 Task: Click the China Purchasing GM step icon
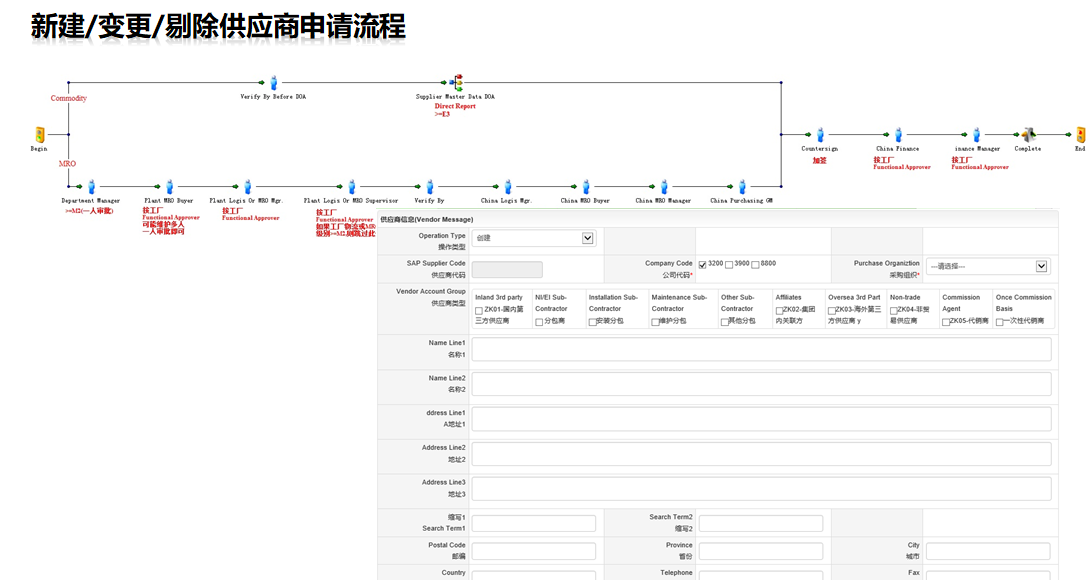[x=742, y=186]
